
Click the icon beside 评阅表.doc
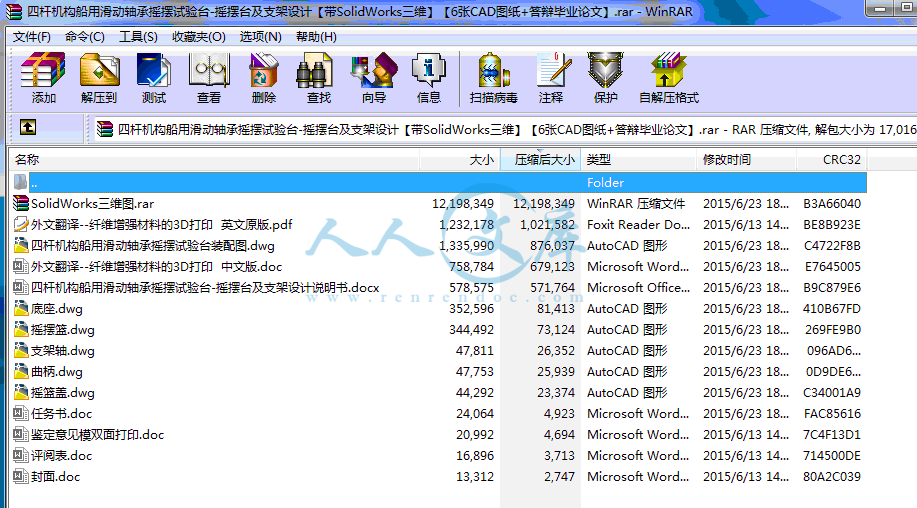coord(20,456)
